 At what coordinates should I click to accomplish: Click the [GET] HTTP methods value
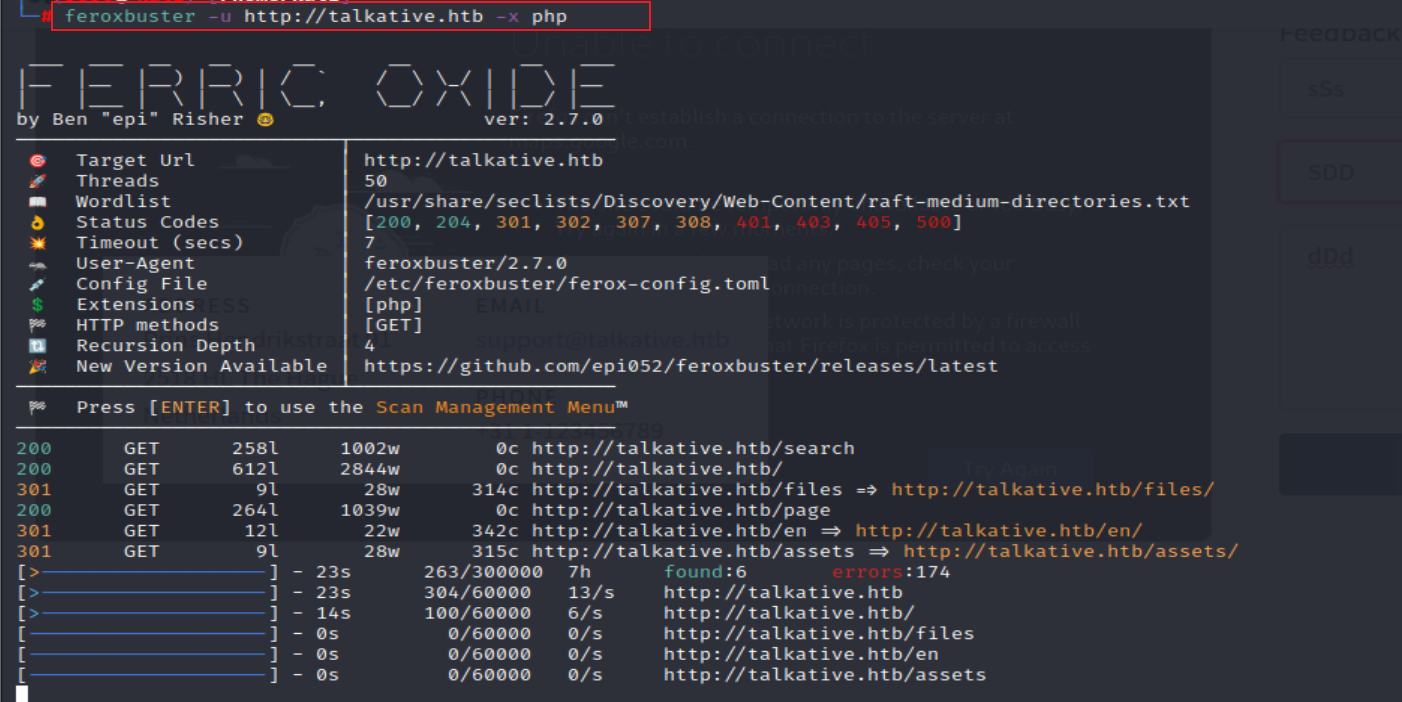click(x=393, y=325)
